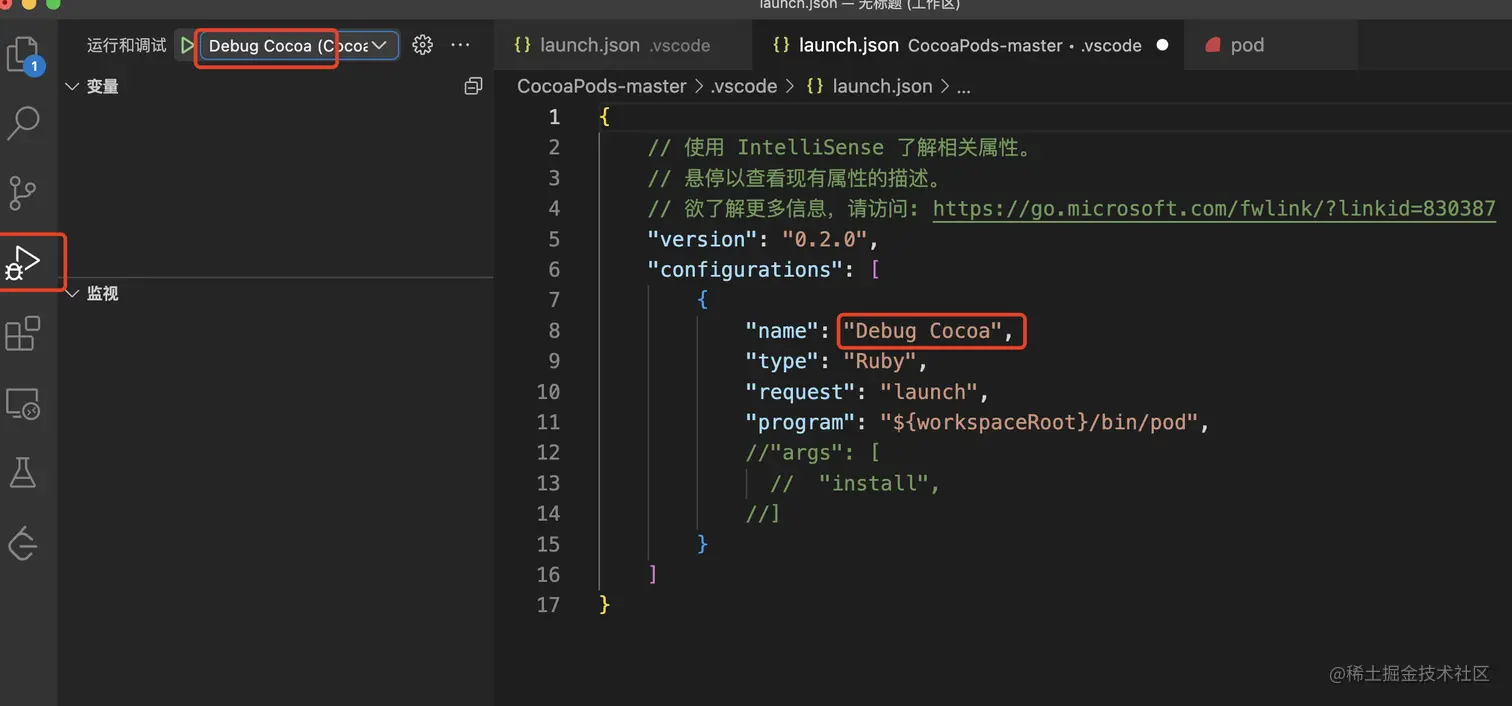Click the //"args": [ comment on line 12
1512x706 pixels.
pos(813,452)
